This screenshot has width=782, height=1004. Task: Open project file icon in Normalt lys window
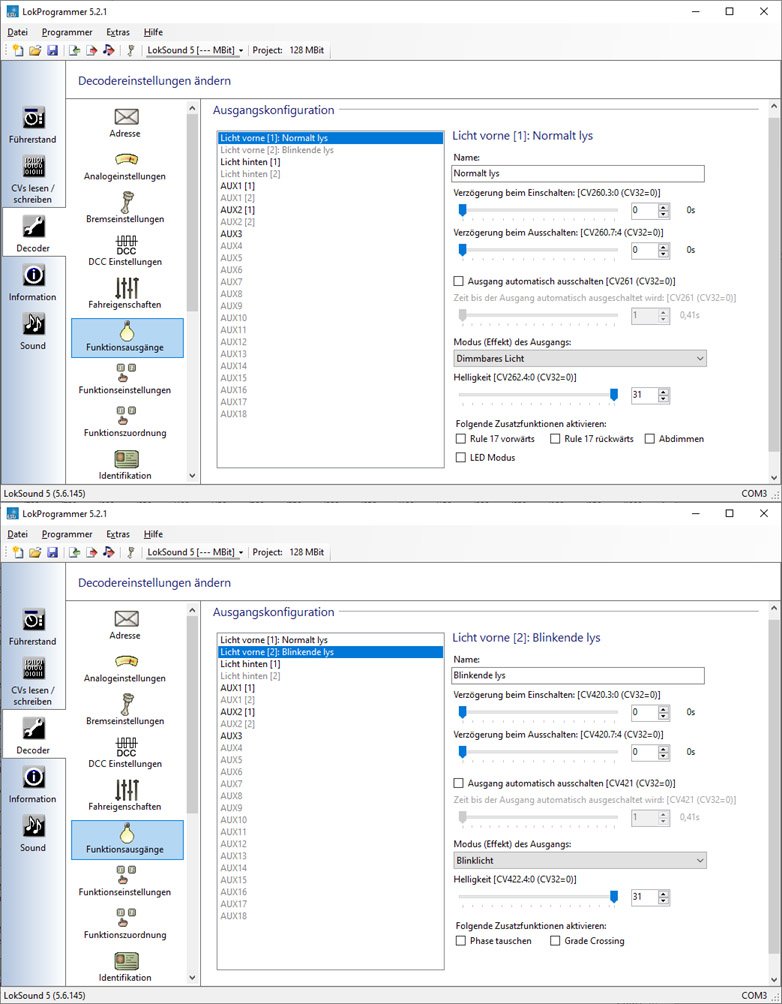[x=35, y=50]
